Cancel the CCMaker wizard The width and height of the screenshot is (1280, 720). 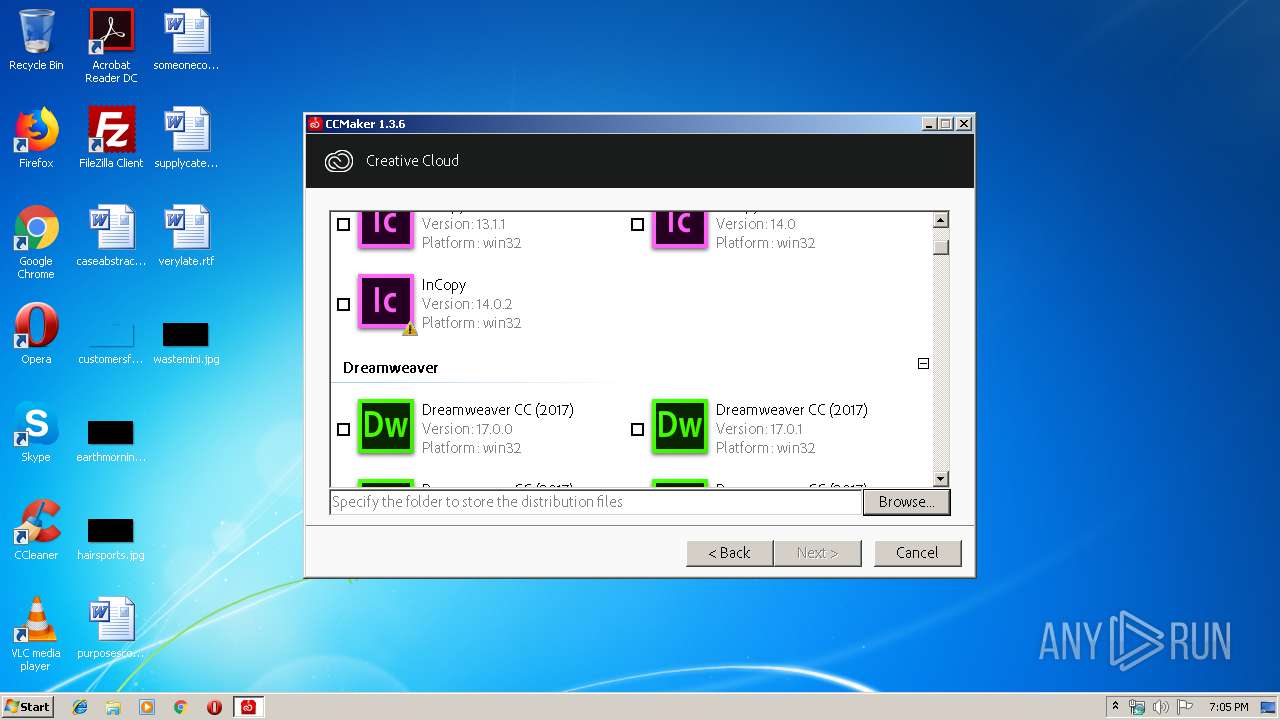[917, 553]
